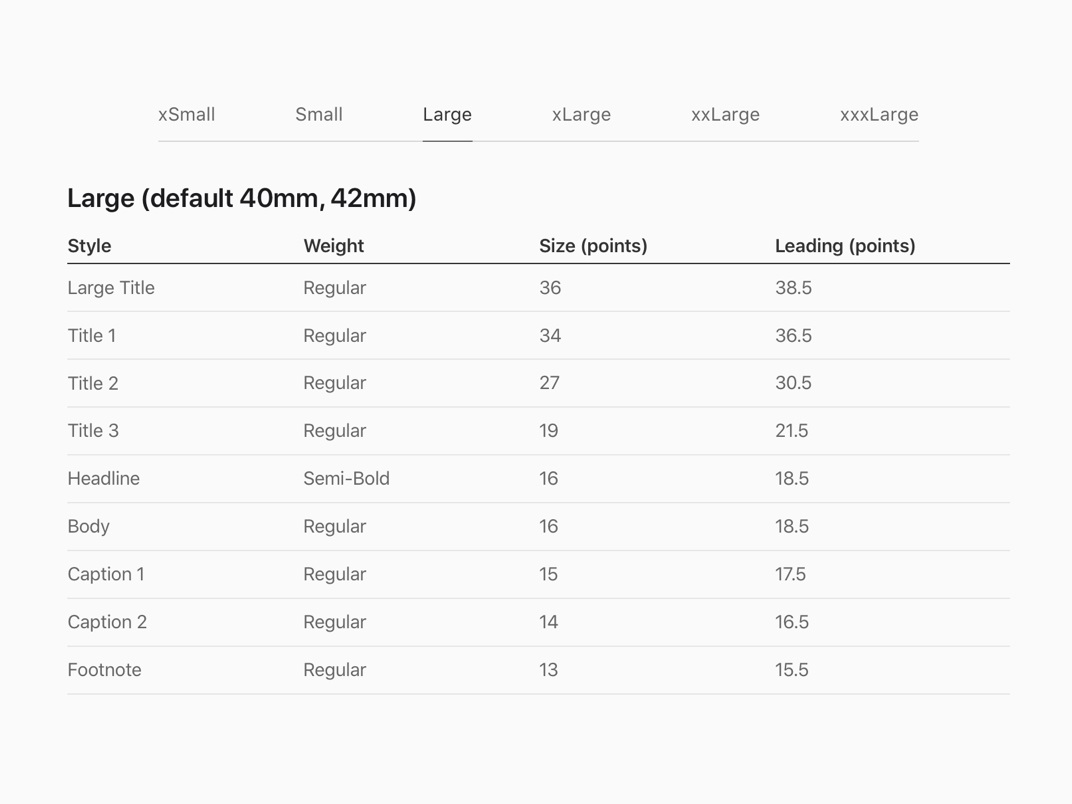Image resolution: width=1072 pixels, height=804 pixels.
Task: Switch to the Small tab
Action: pos(319,114)
